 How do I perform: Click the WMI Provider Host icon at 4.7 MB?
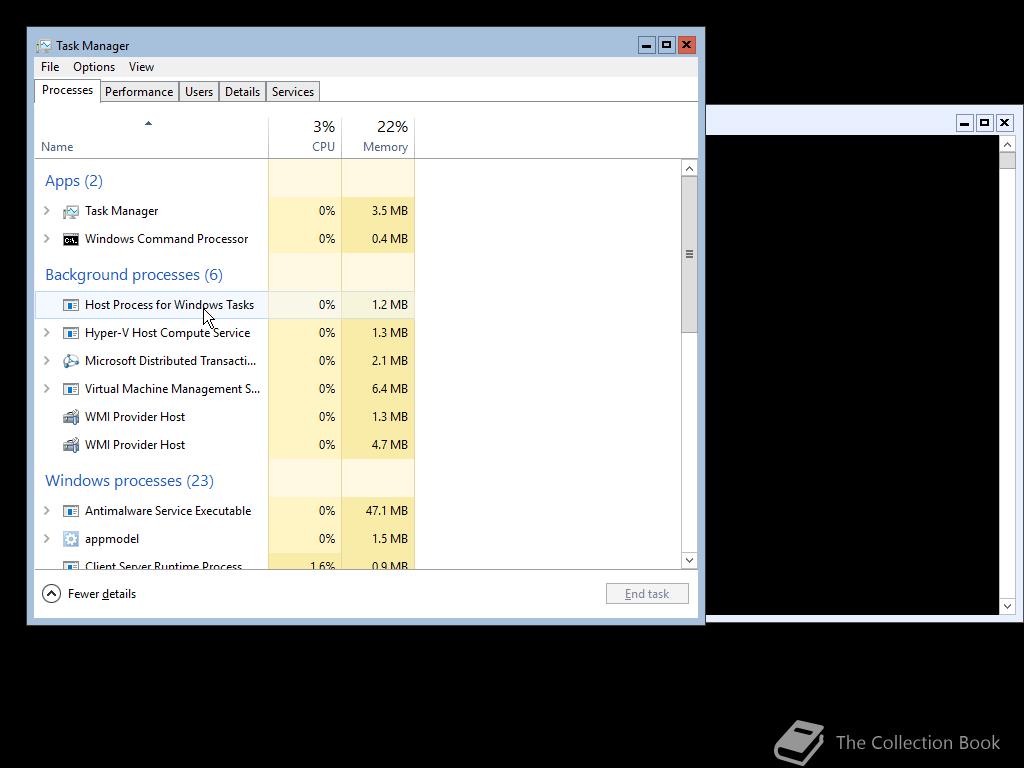pos(71,445)
